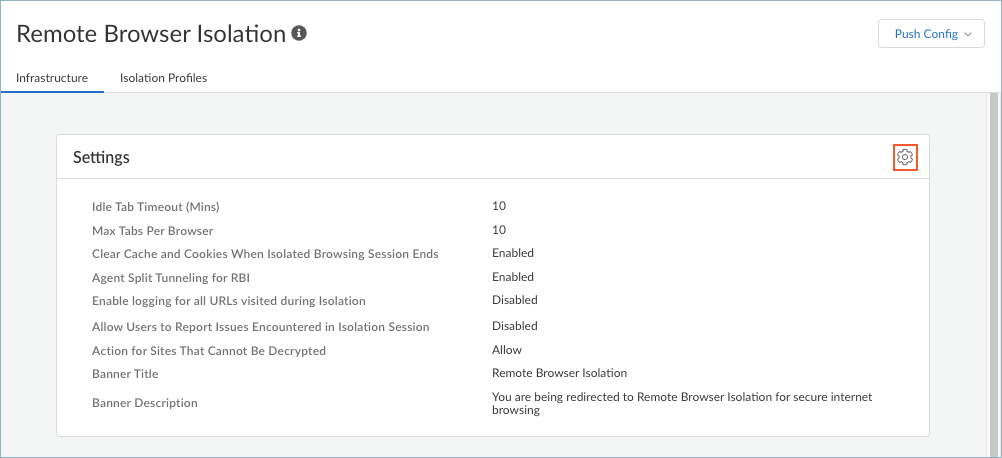The image size is (1002, 458).
Task: Open the Isolation Profiles tab
Action: 163,78
